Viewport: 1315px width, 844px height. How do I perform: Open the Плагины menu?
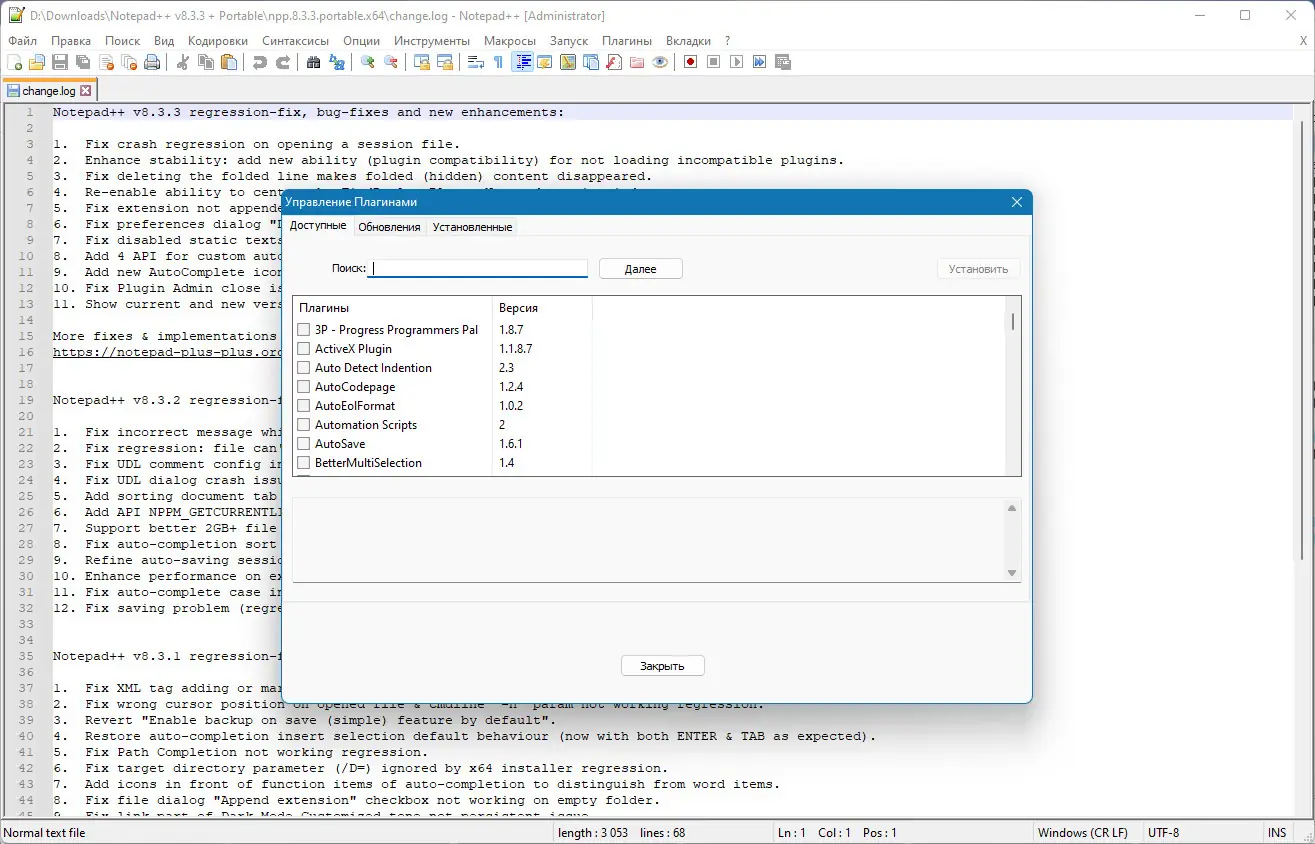coord(627,41)
